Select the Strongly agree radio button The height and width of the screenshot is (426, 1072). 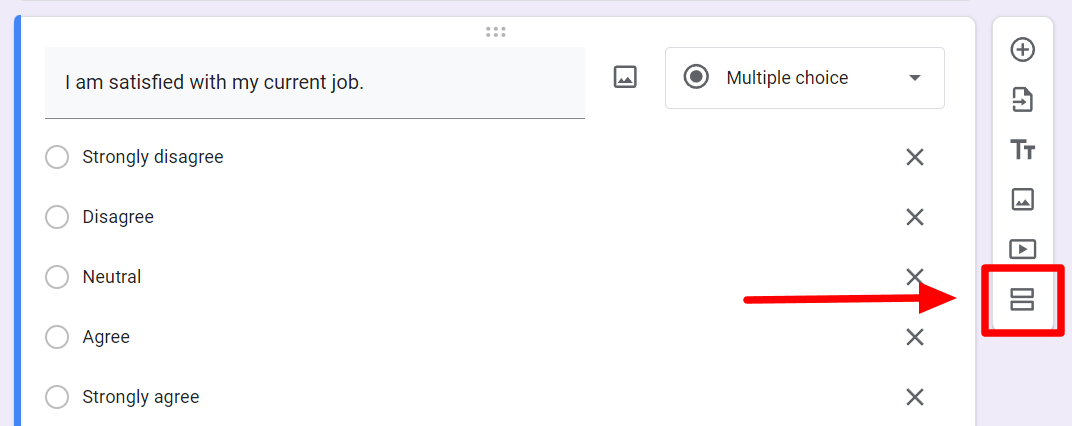tap(57, 397)
